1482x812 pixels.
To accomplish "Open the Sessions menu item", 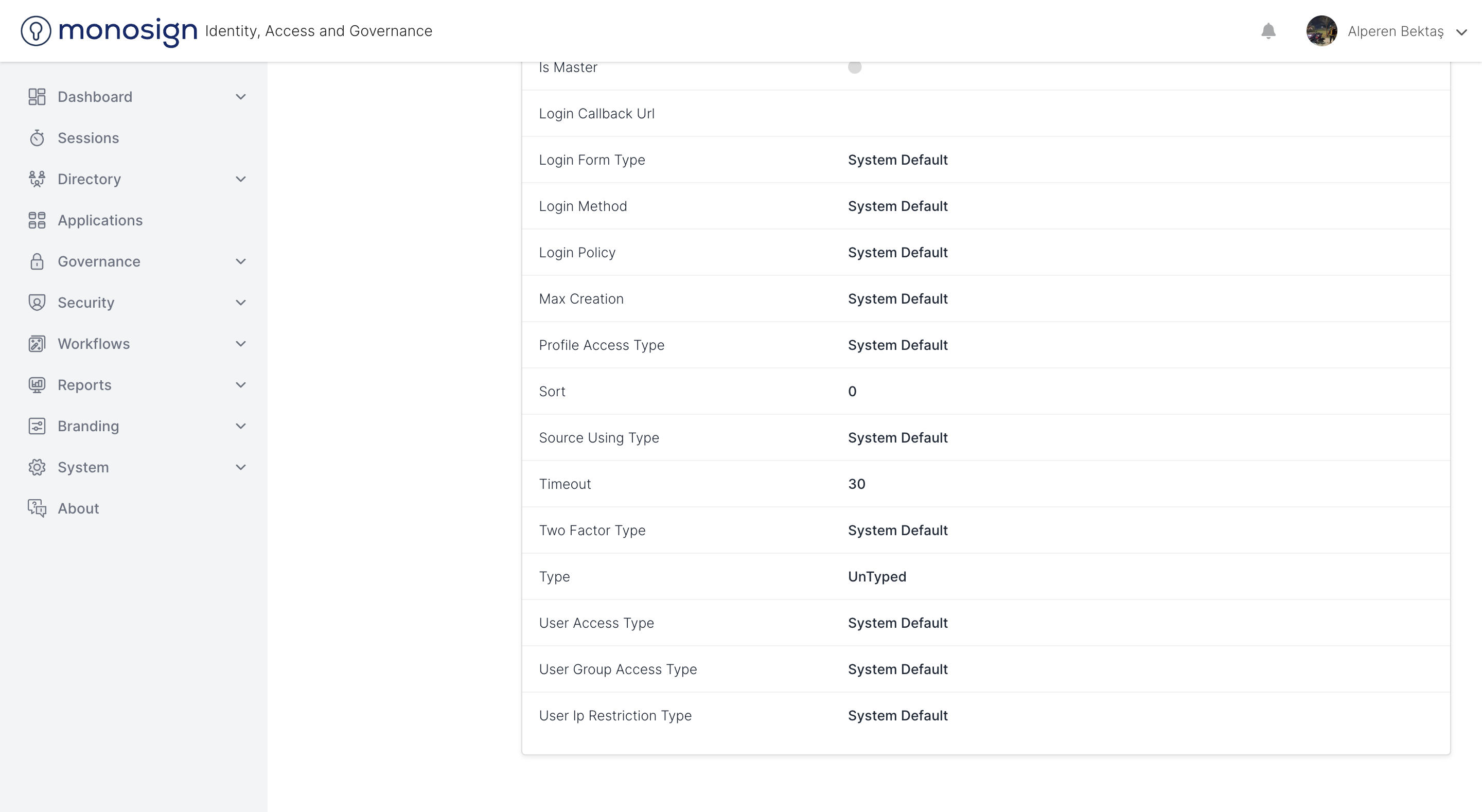I will tap(88, 138).
